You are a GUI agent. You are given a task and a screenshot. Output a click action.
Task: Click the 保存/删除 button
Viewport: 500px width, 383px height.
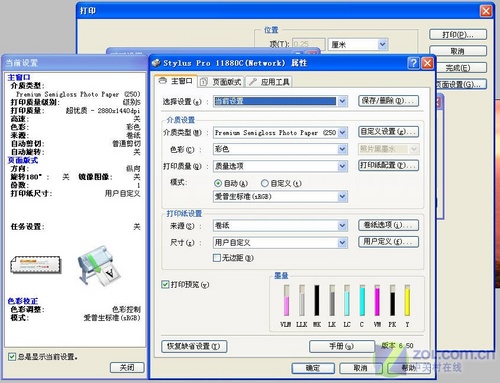pyautogui.click(x=388, y=101)
